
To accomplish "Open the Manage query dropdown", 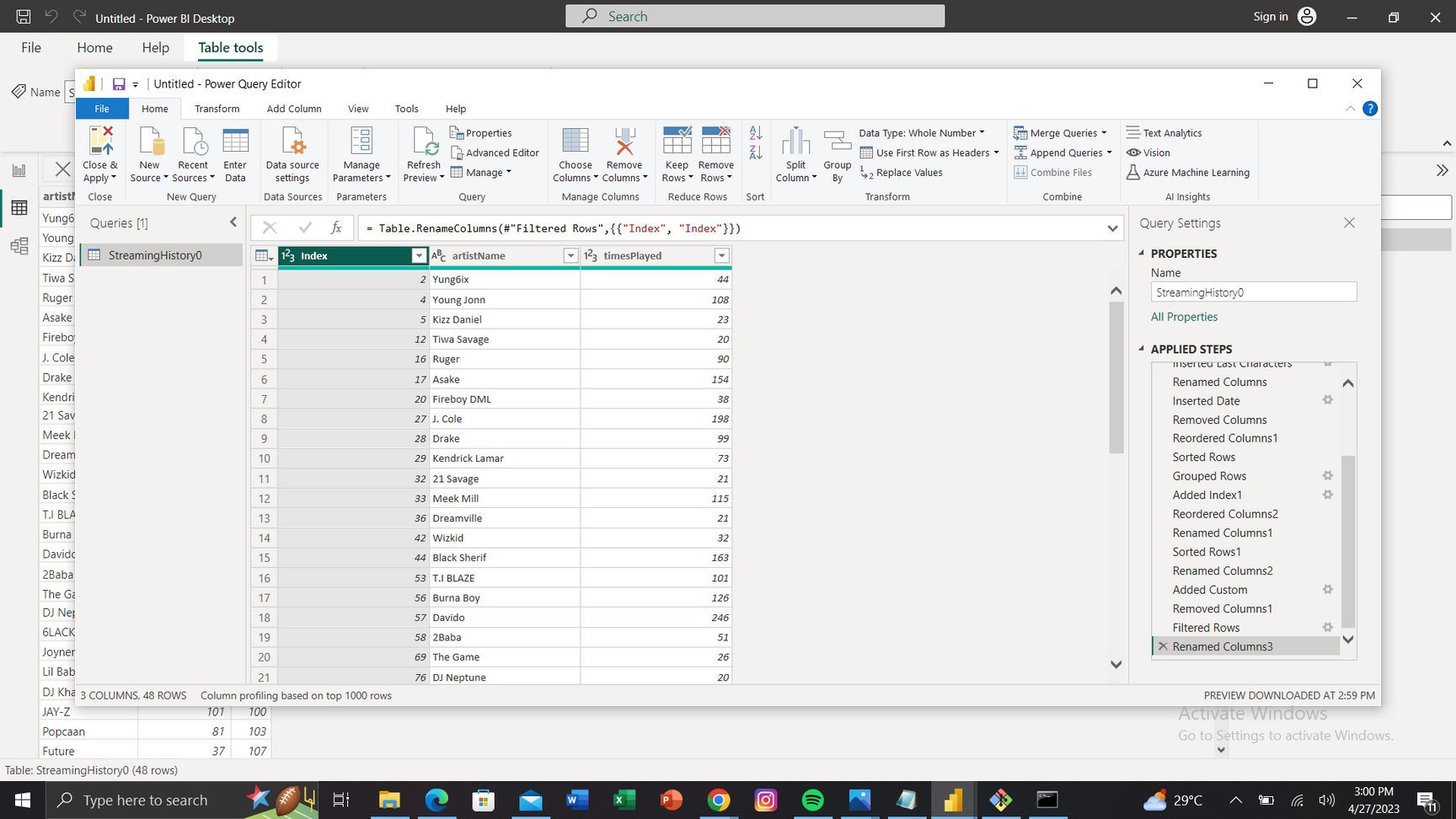I will click(481, 173).
